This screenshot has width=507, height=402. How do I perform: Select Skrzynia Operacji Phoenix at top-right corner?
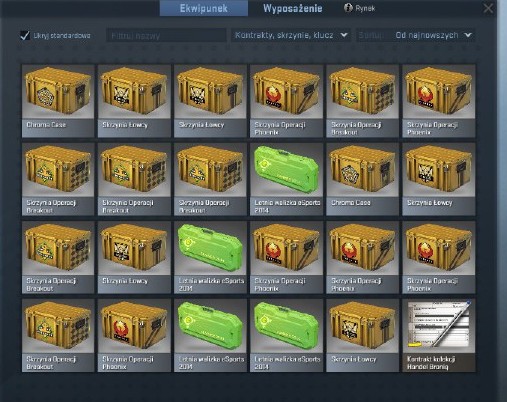439,101
